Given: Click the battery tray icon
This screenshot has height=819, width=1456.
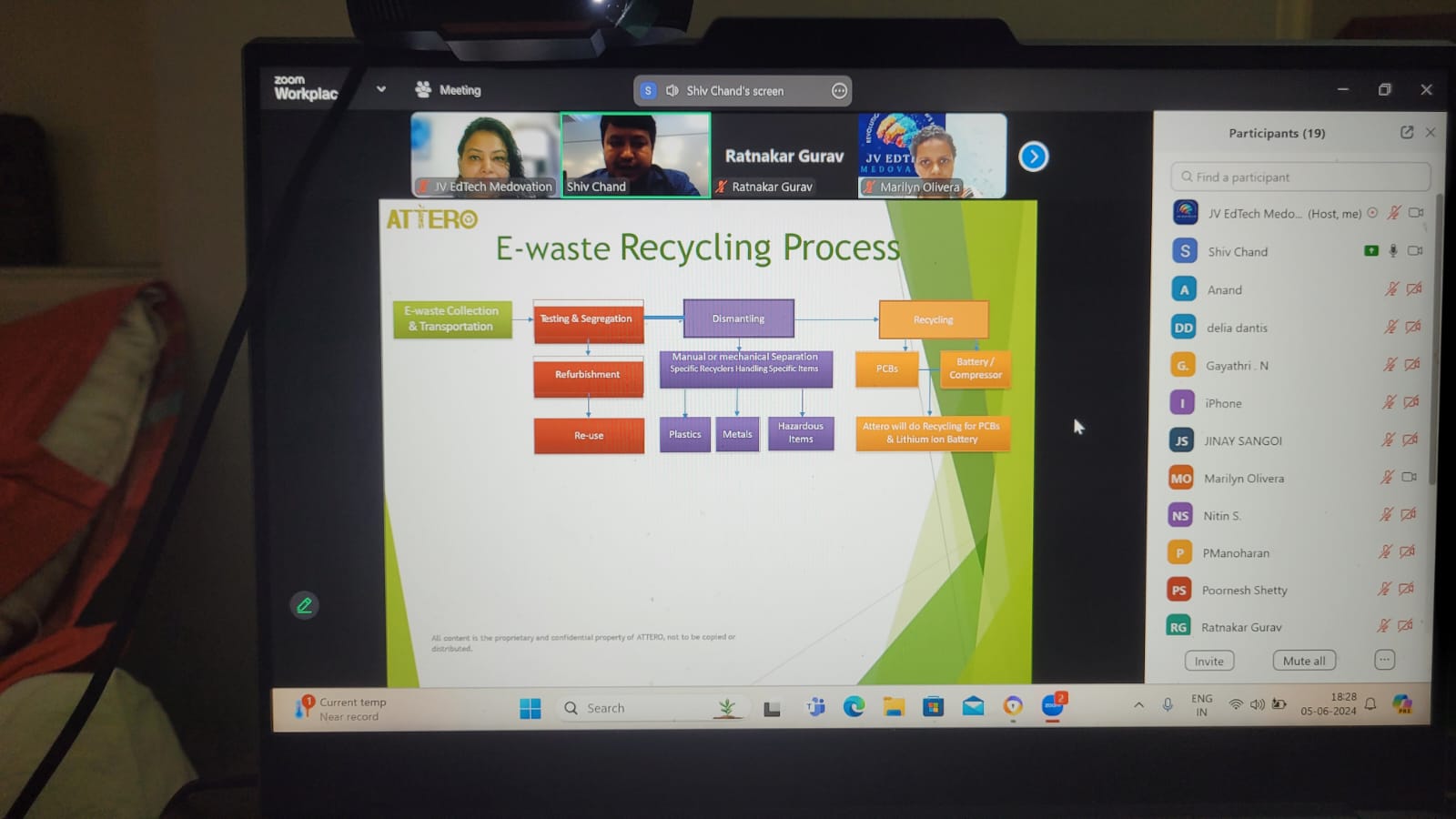Looking at the screenshot, I should click(1279, 705).
